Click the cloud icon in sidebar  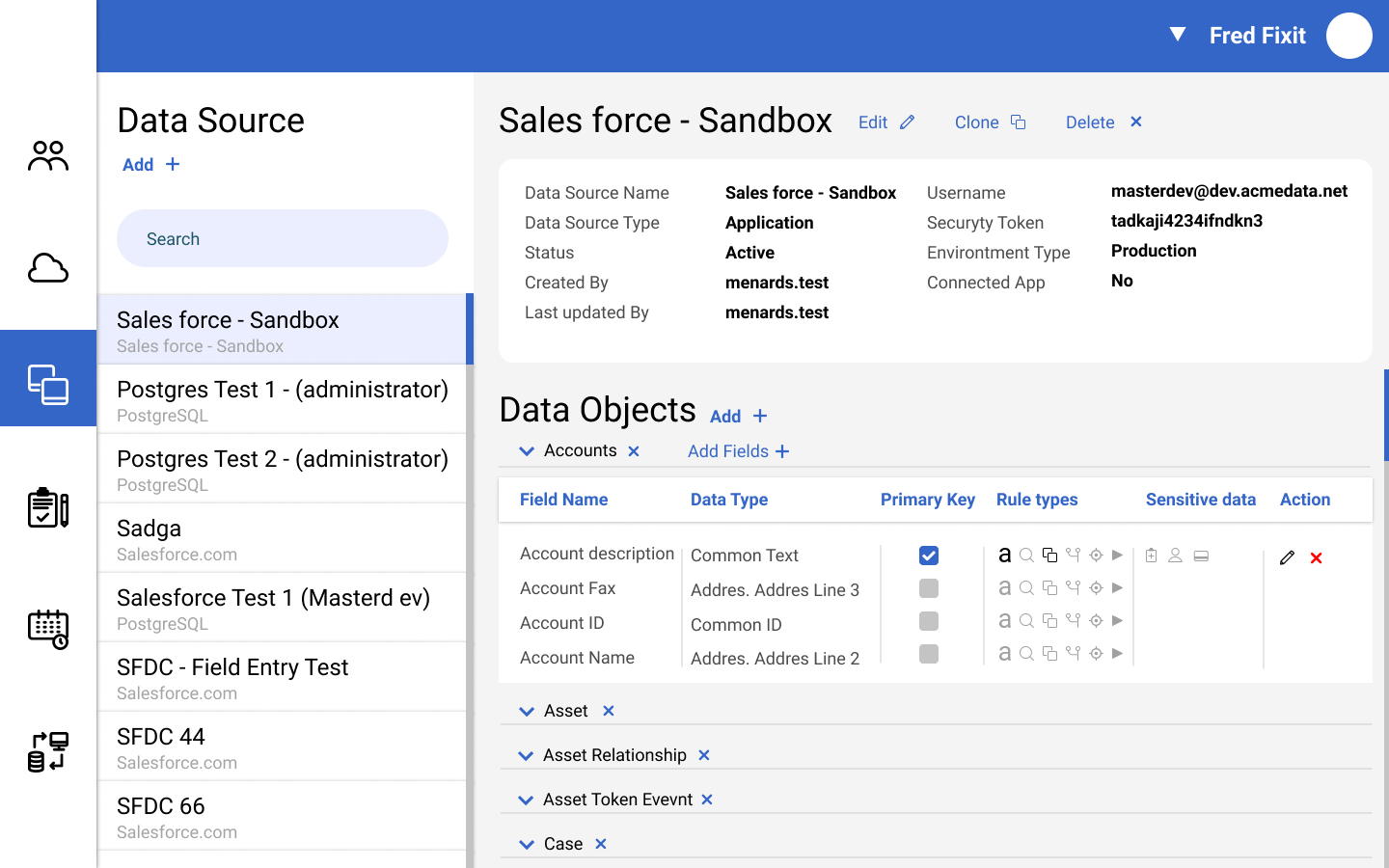click(x=48, y=268)
